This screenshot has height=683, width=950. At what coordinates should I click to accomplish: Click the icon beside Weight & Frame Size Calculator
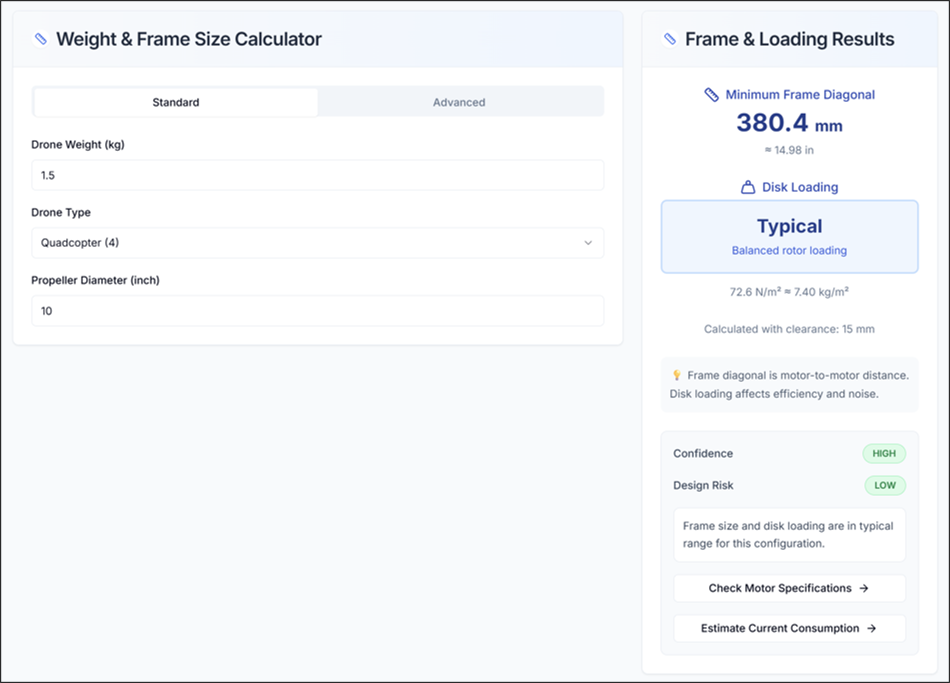pos(41,39)
